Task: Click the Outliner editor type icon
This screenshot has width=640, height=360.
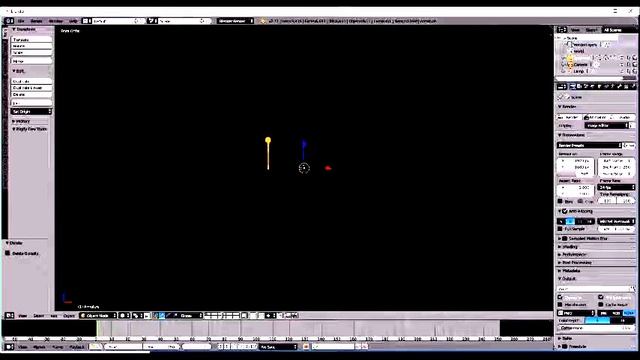Action: (x=562, y=30)
